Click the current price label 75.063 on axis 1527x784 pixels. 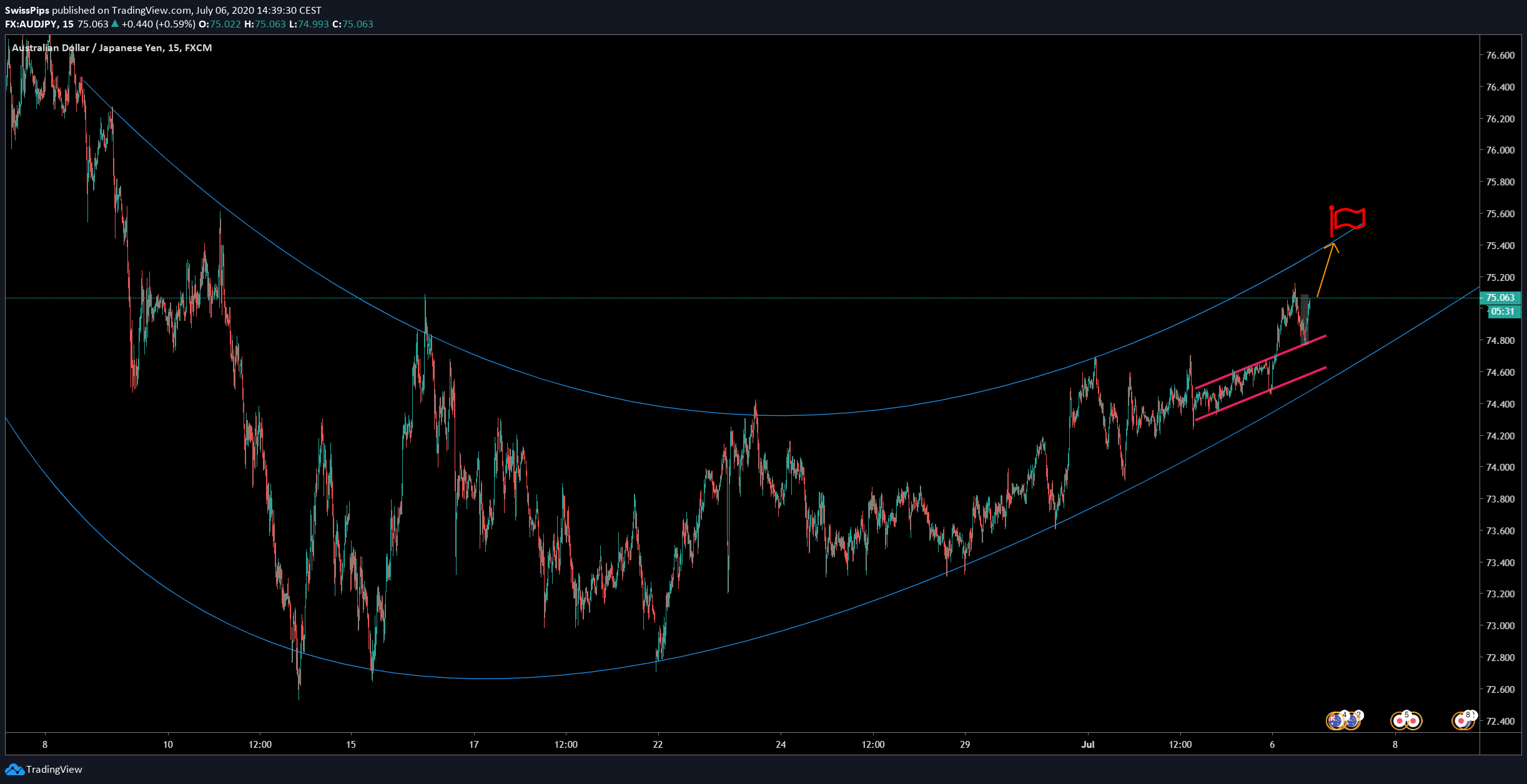(x=1501, y=298)
